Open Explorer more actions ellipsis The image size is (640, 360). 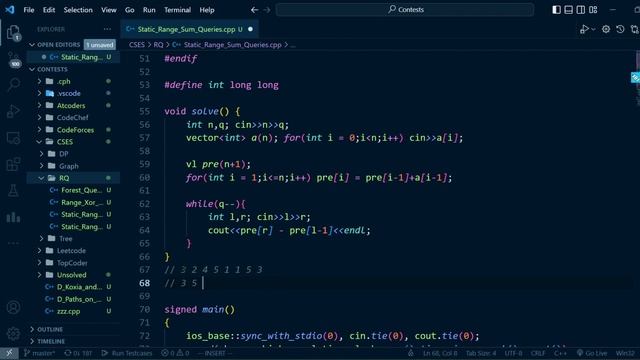click(x=107, y=29)
